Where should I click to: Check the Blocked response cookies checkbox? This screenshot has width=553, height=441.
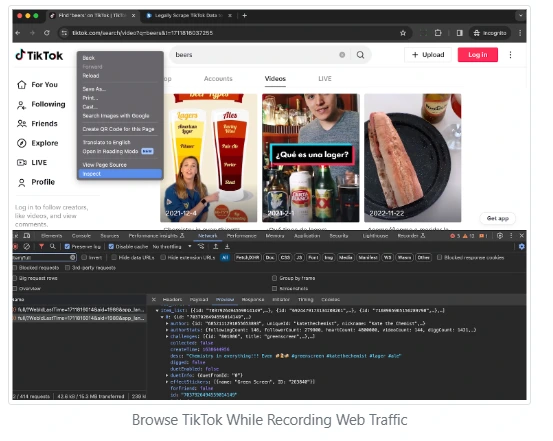click(x=439, y=258)
